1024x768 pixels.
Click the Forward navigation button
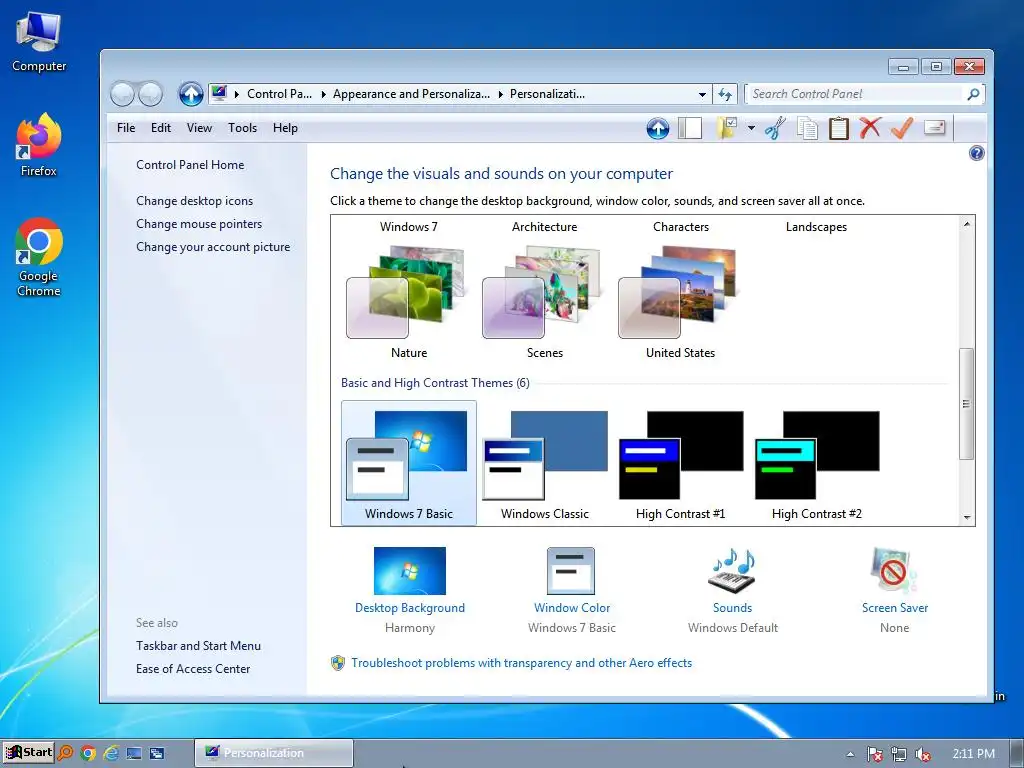point(150,94)
